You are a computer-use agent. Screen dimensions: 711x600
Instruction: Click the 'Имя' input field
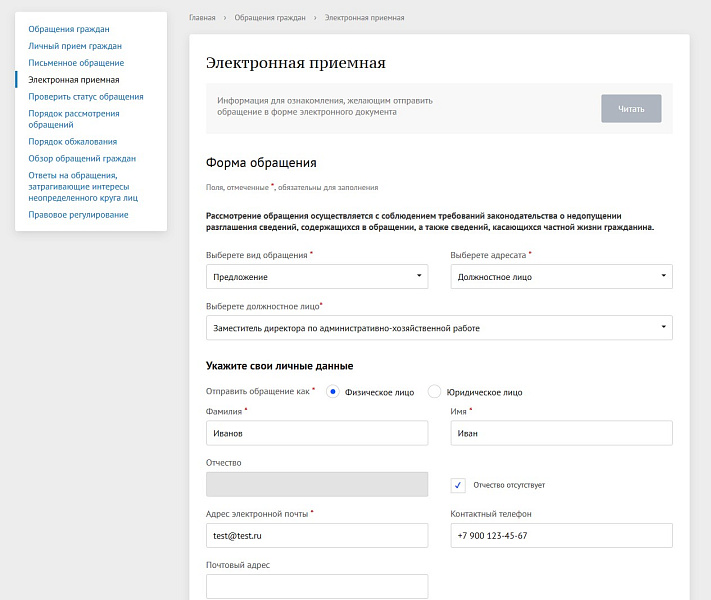(x=561, y=433)
